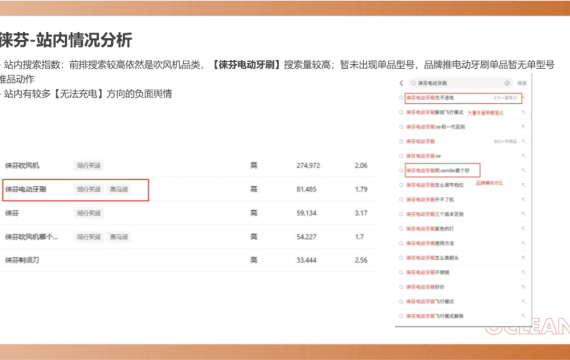Screen dimensions: 570x360
Task: Click 同行买词 tag on 徕芬吹风机 row
Action: [x=88, y=165]
